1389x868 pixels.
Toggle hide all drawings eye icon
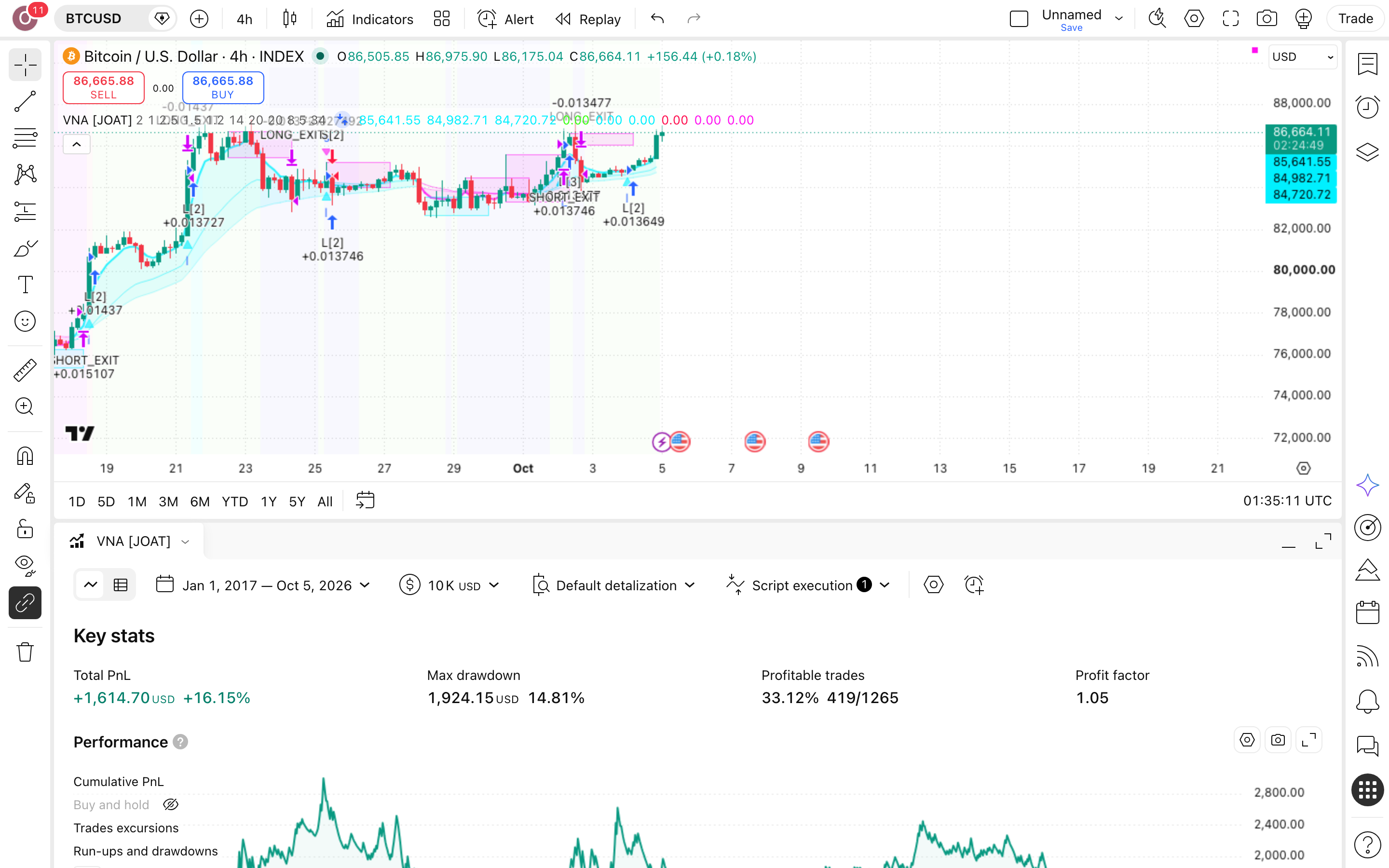coord(25,566)
